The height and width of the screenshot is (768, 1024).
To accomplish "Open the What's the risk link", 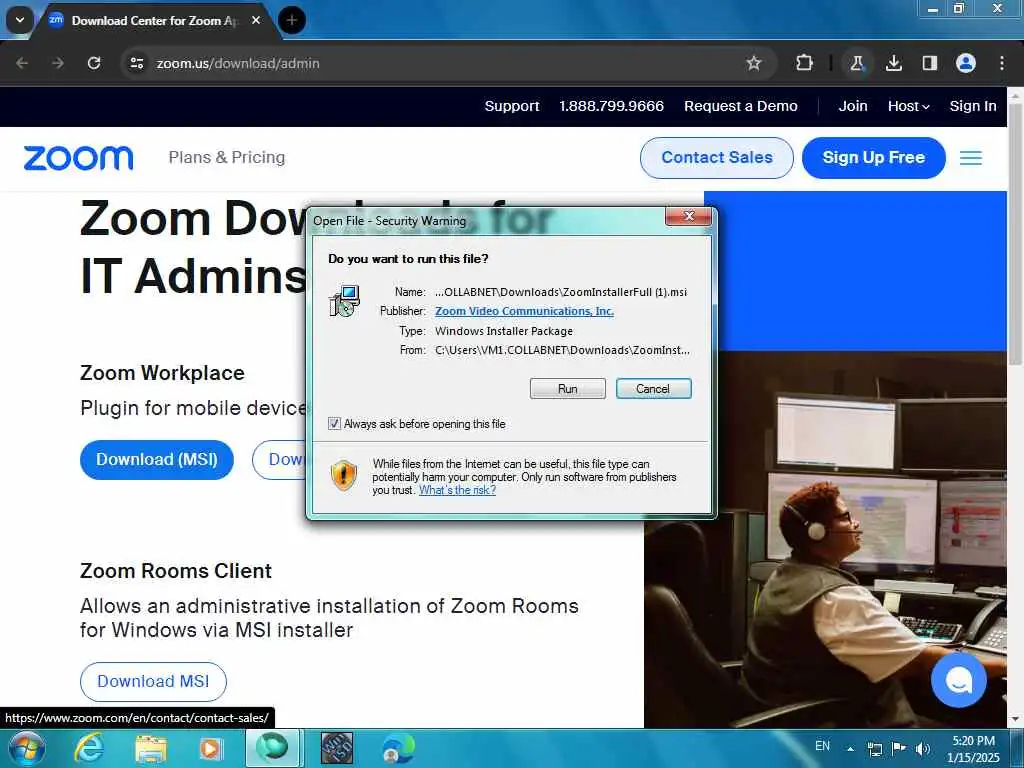I will (457, 490).
